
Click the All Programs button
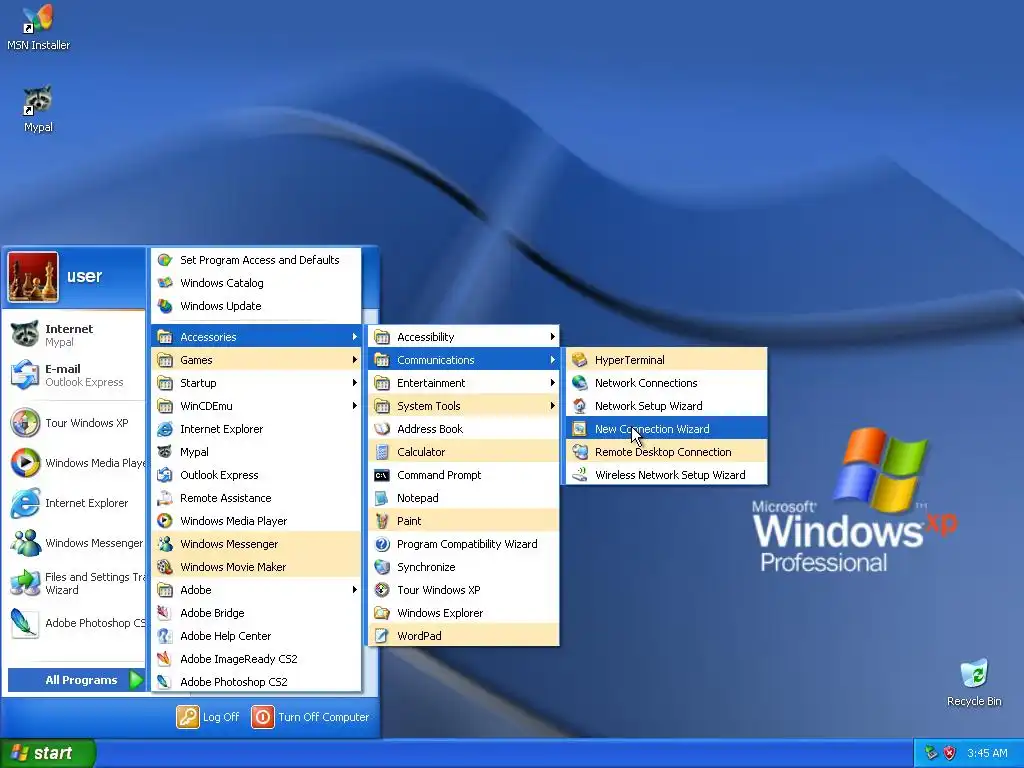pos(76,680)
